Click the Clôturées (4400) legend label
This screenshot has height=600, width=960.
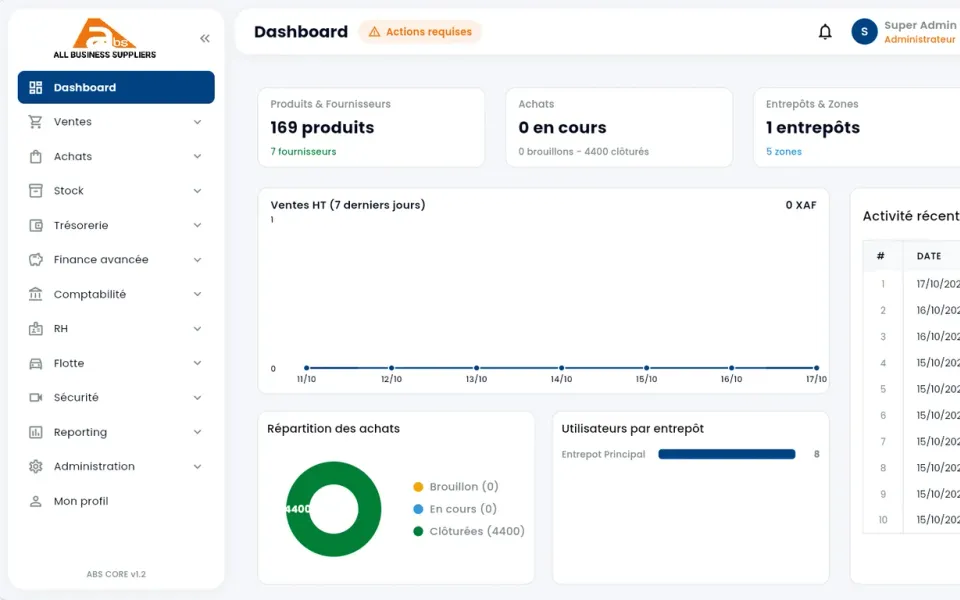tap(477, 531)
